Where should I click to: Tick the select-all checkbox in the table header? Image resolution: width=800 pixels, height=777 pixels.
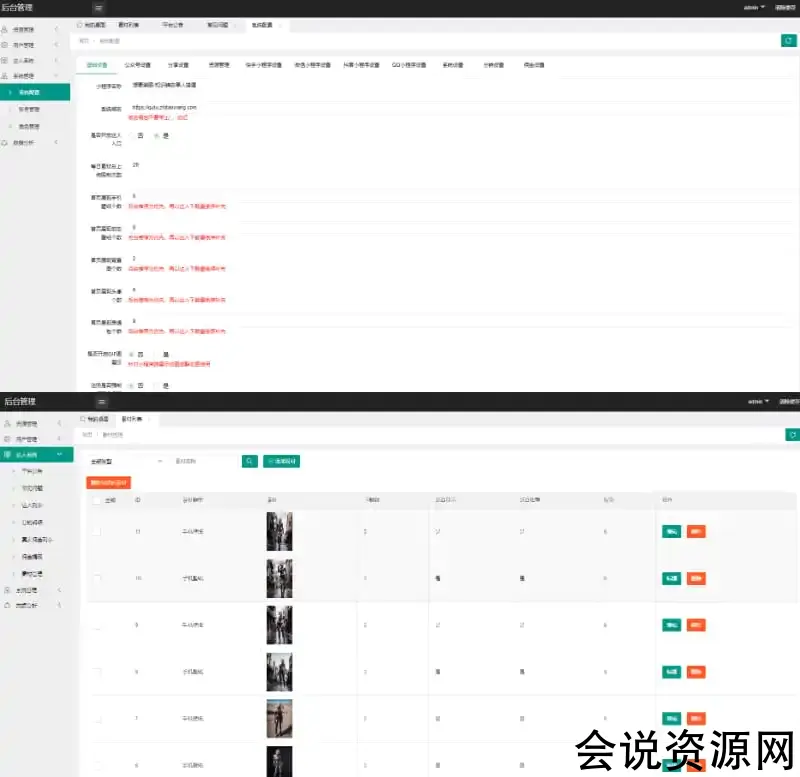coord(97,499)
